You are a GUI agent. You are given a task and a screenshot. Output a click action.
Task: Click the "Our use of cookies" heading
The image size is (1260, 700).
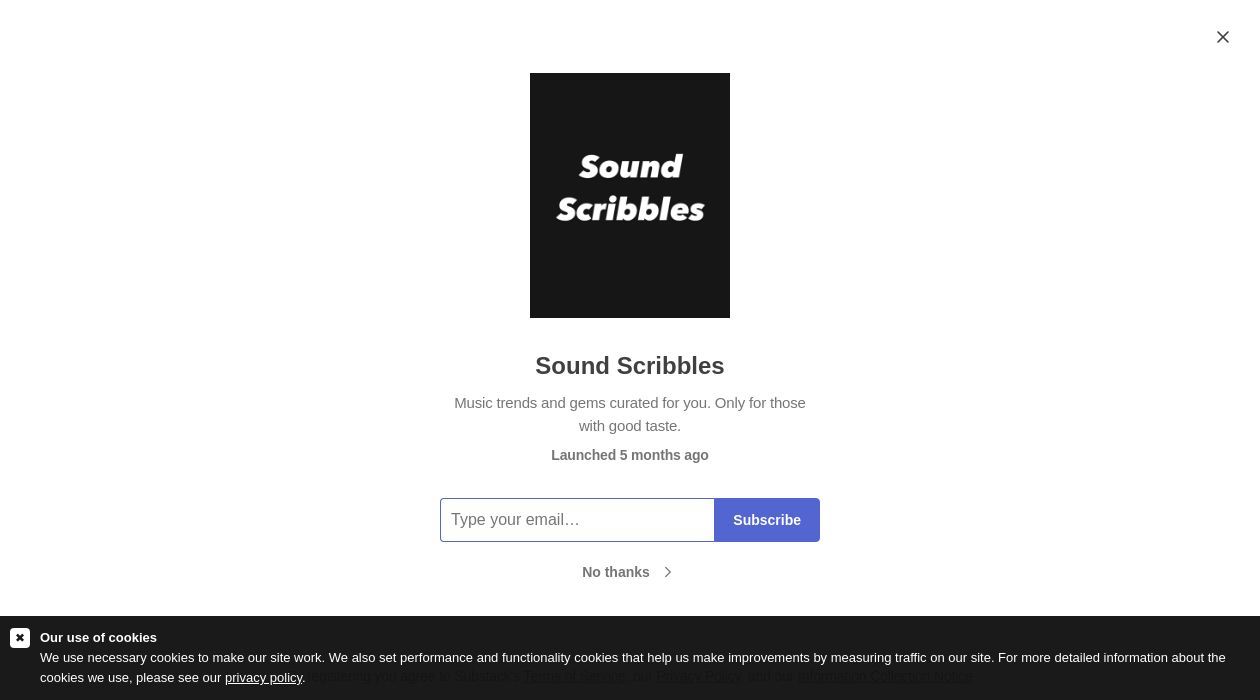pyautogui.click(x=98, y=637)
